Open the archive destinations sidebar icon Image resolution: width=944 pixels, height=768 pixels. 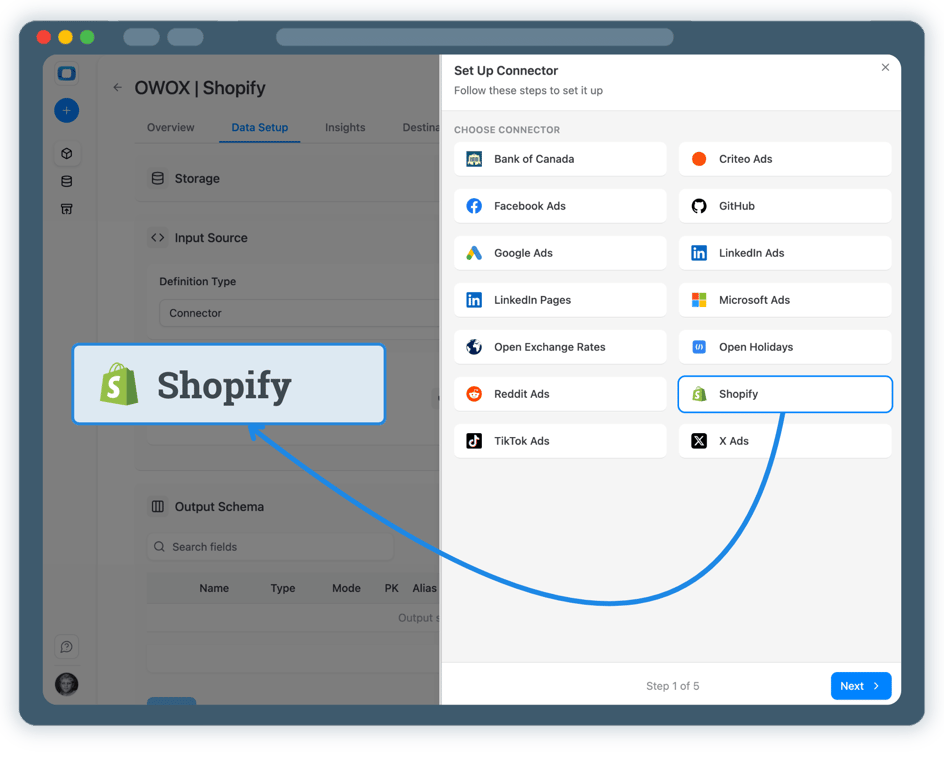point(67,209)
